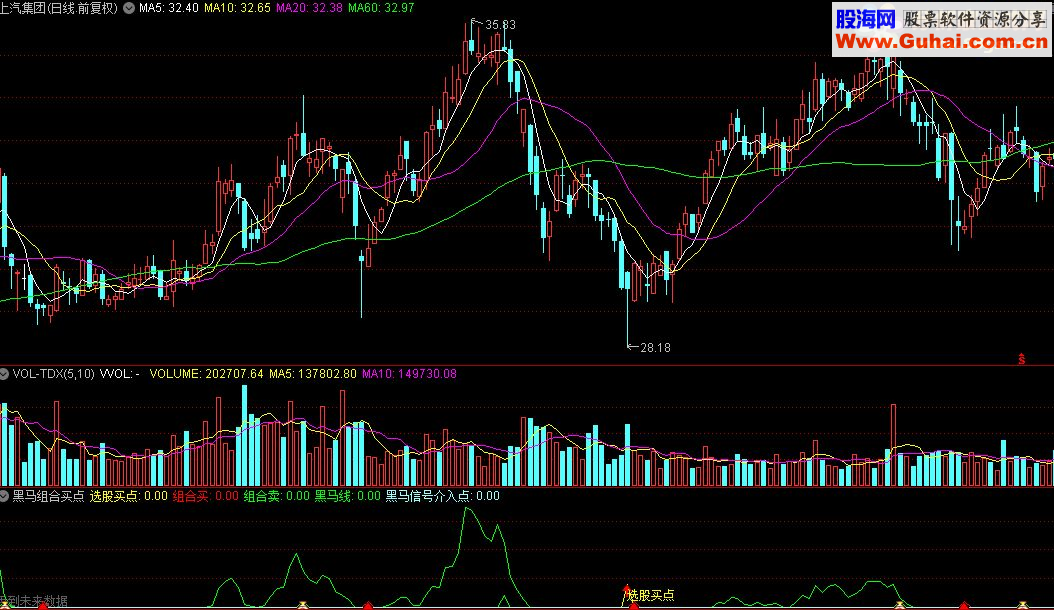Screen dimensions: 1054x610
Task: Expand the VOL-TDX indicator dropdown arrow
Action: [4, 374]
